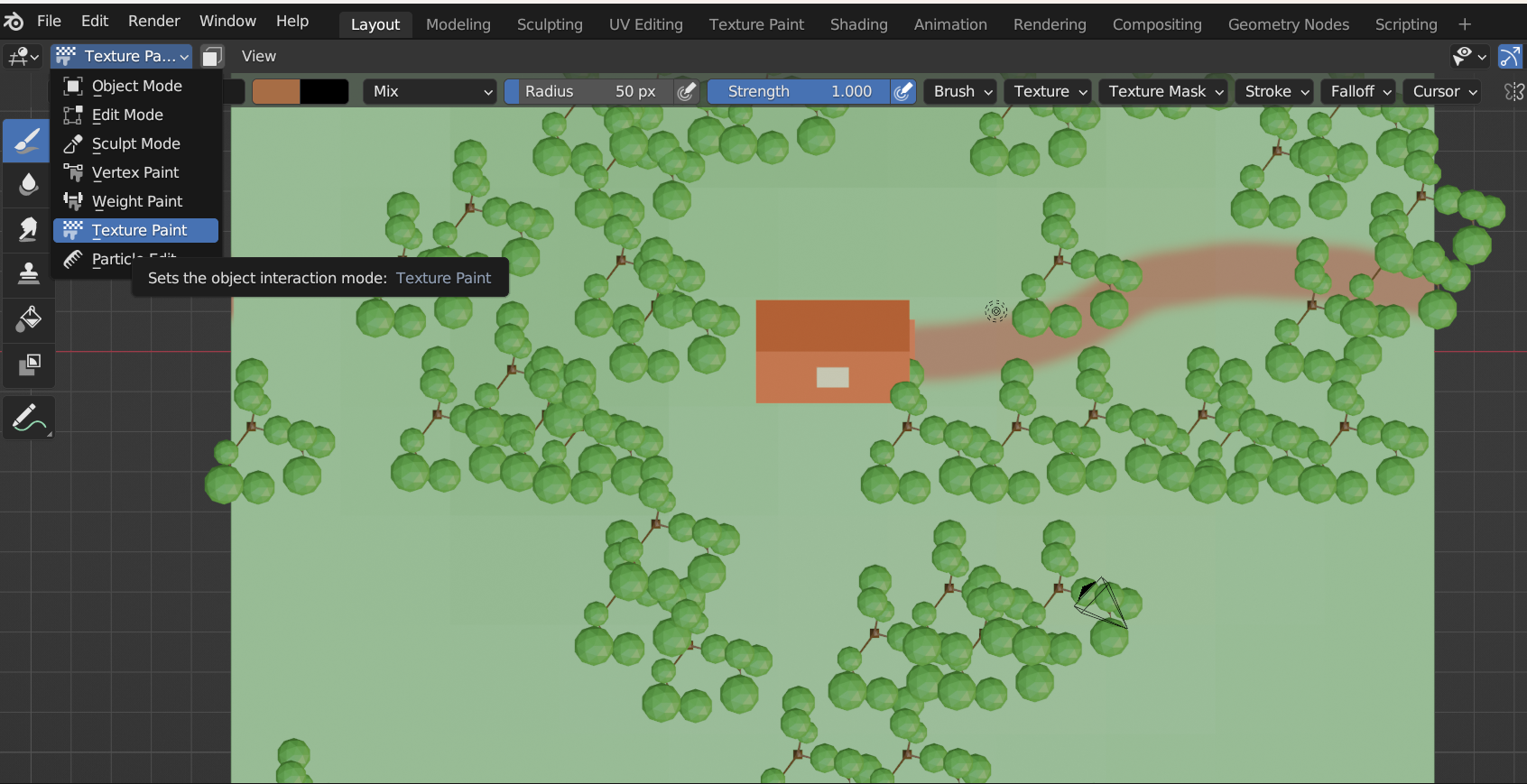Expand the Texture Mask popover
This screenshot has height=784, width=1527.
tap(1163, 91)
